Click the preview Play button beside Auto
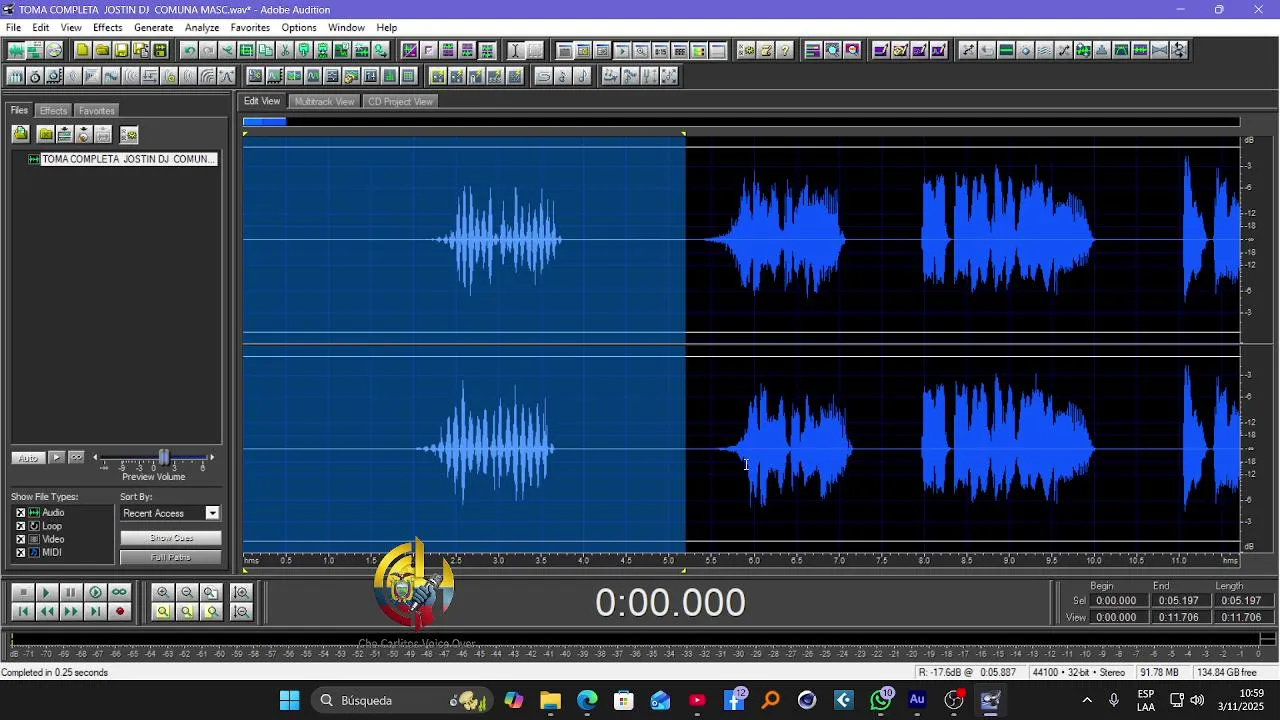The width and height of the screenshot is (1280, 720). [x=56, y=457]
